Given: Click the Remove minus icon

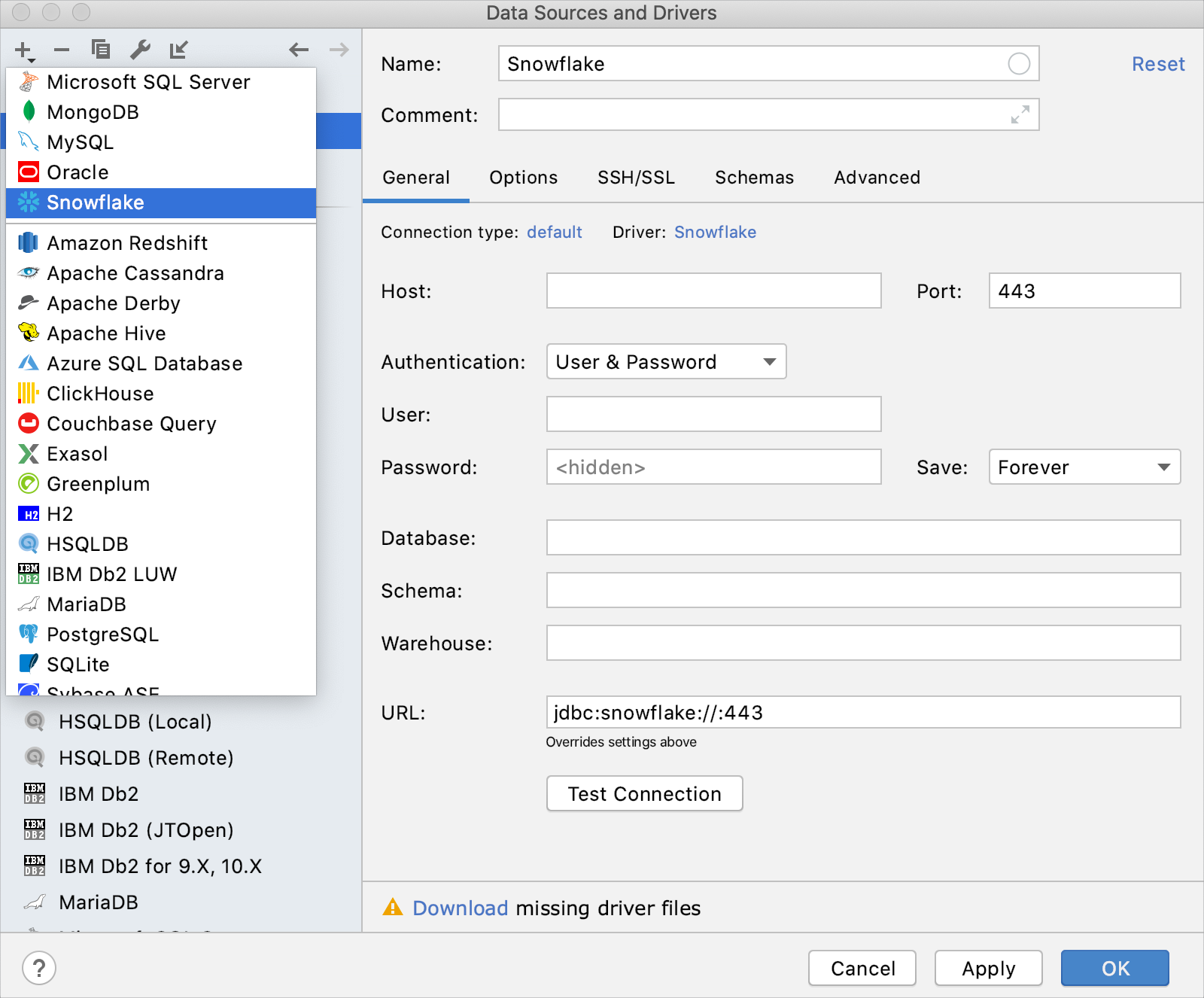Looking at the screenshot, I should 62,50.
